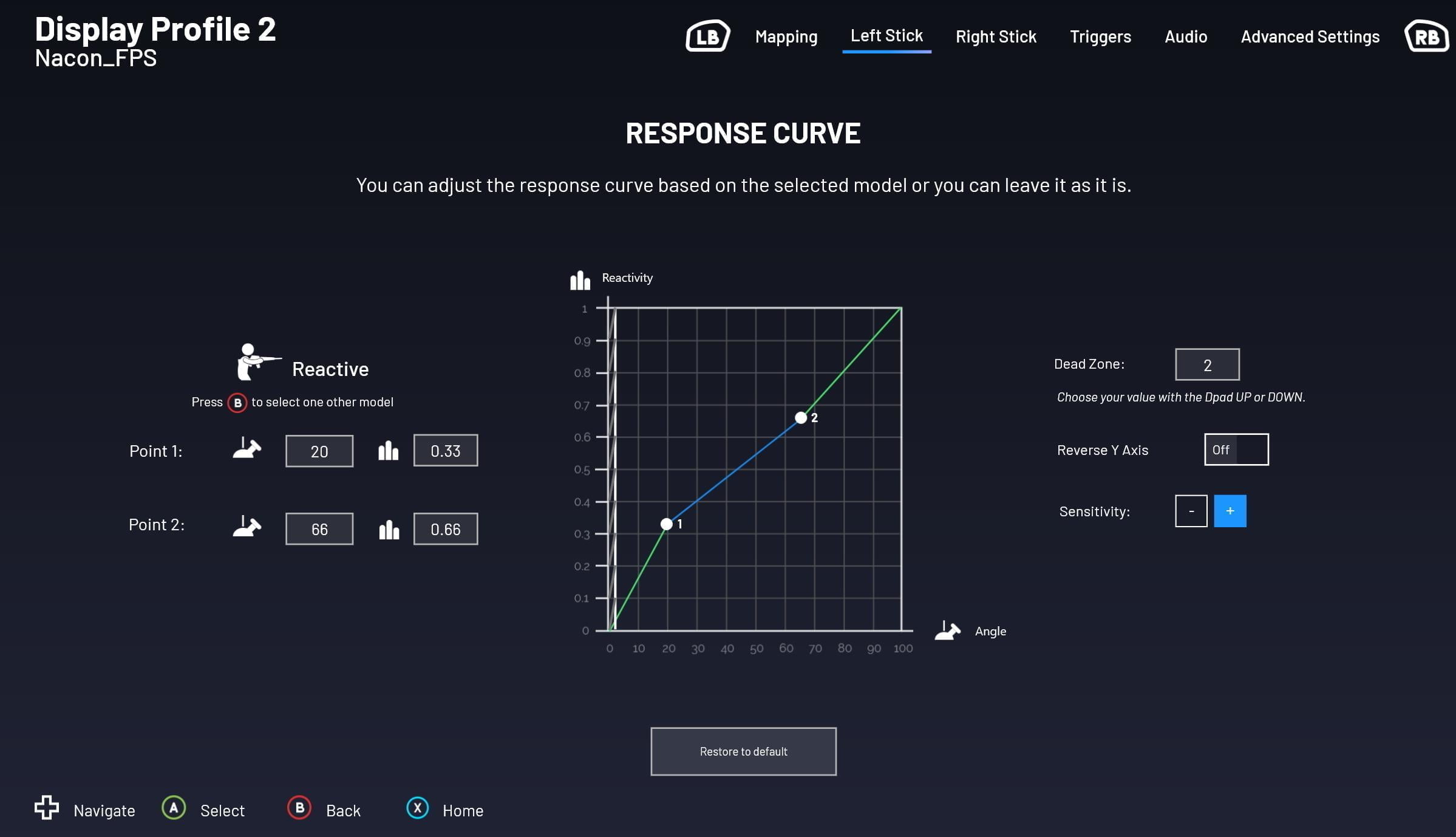
Task: Open the Advanced Settings tab
Action: 1310,36
